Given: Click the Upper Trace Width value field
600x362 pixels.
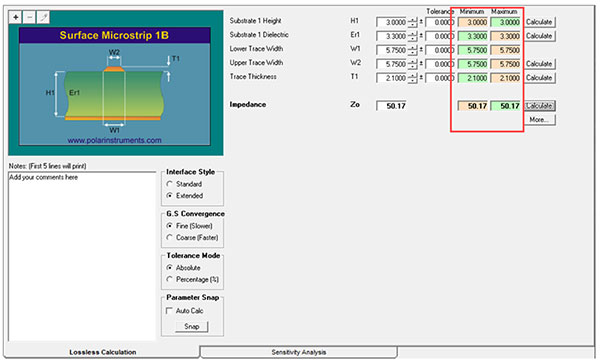Looking at the screenshot, I should coord(391,64).
